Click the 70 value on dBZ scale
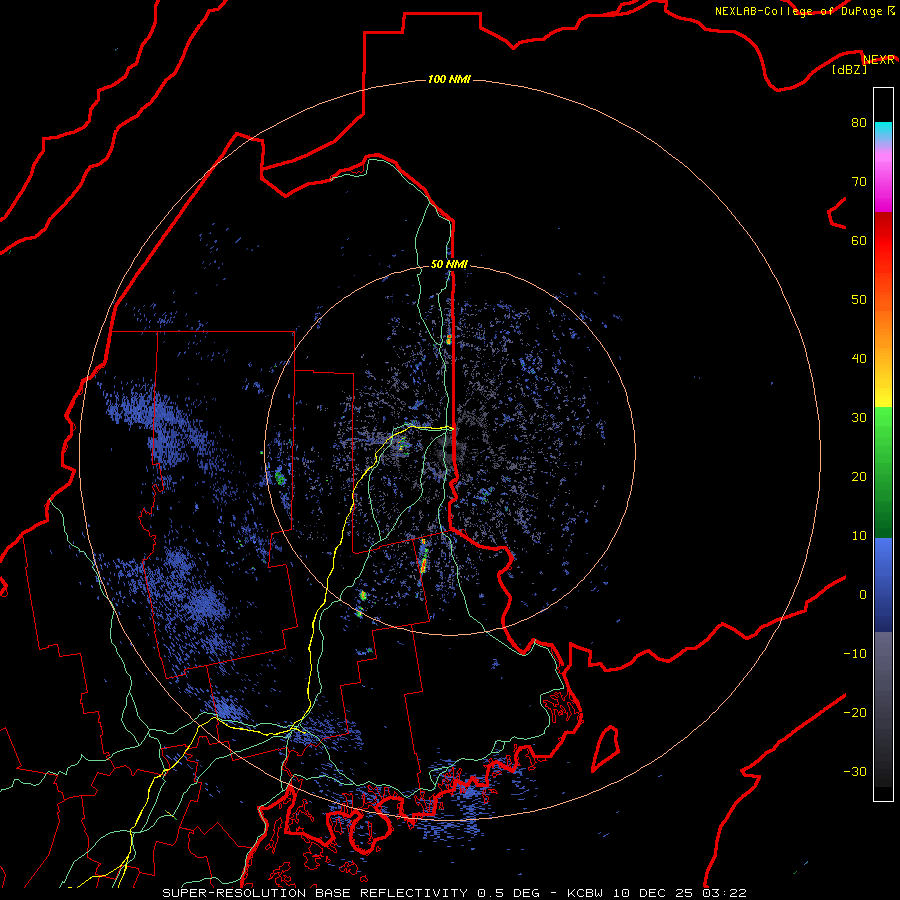The height and width of the screenshot is (900, 900). point(859,182)
